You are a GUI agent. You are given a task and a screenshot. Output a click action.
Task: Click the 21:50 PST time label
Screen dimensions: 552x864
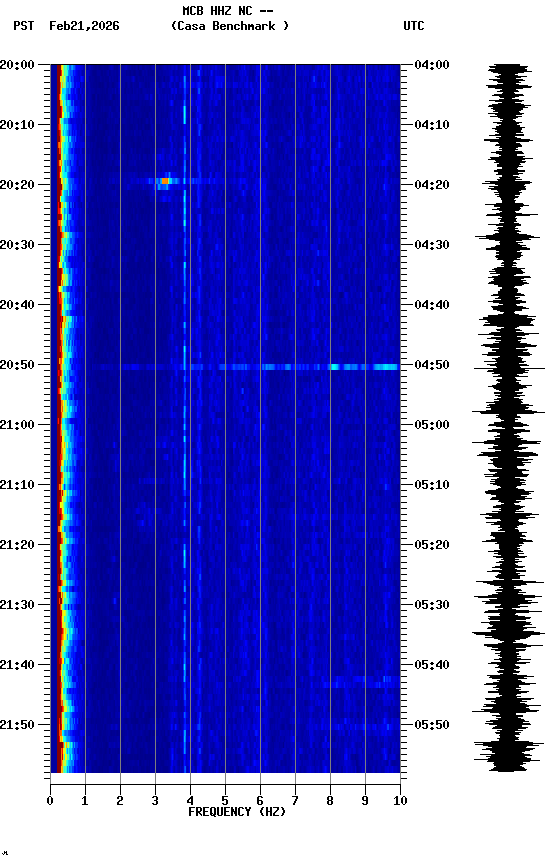[x=17, y=725]
